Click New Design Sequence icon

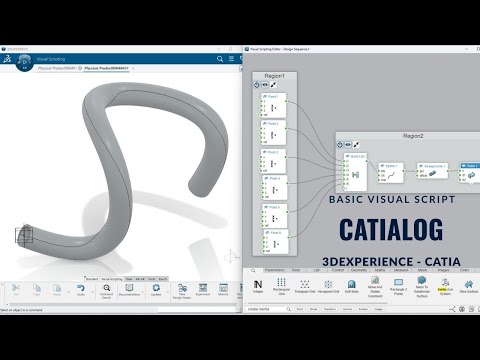(x=182, y=288)
